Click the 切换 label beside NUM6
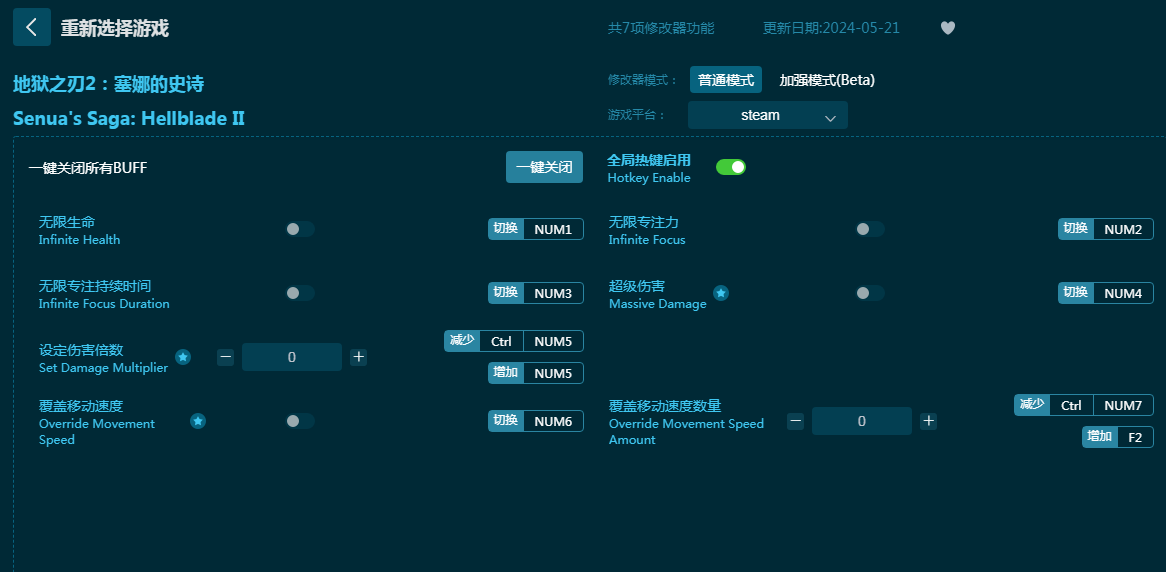Screen dimensions: 1166x572 pos(506,421)
